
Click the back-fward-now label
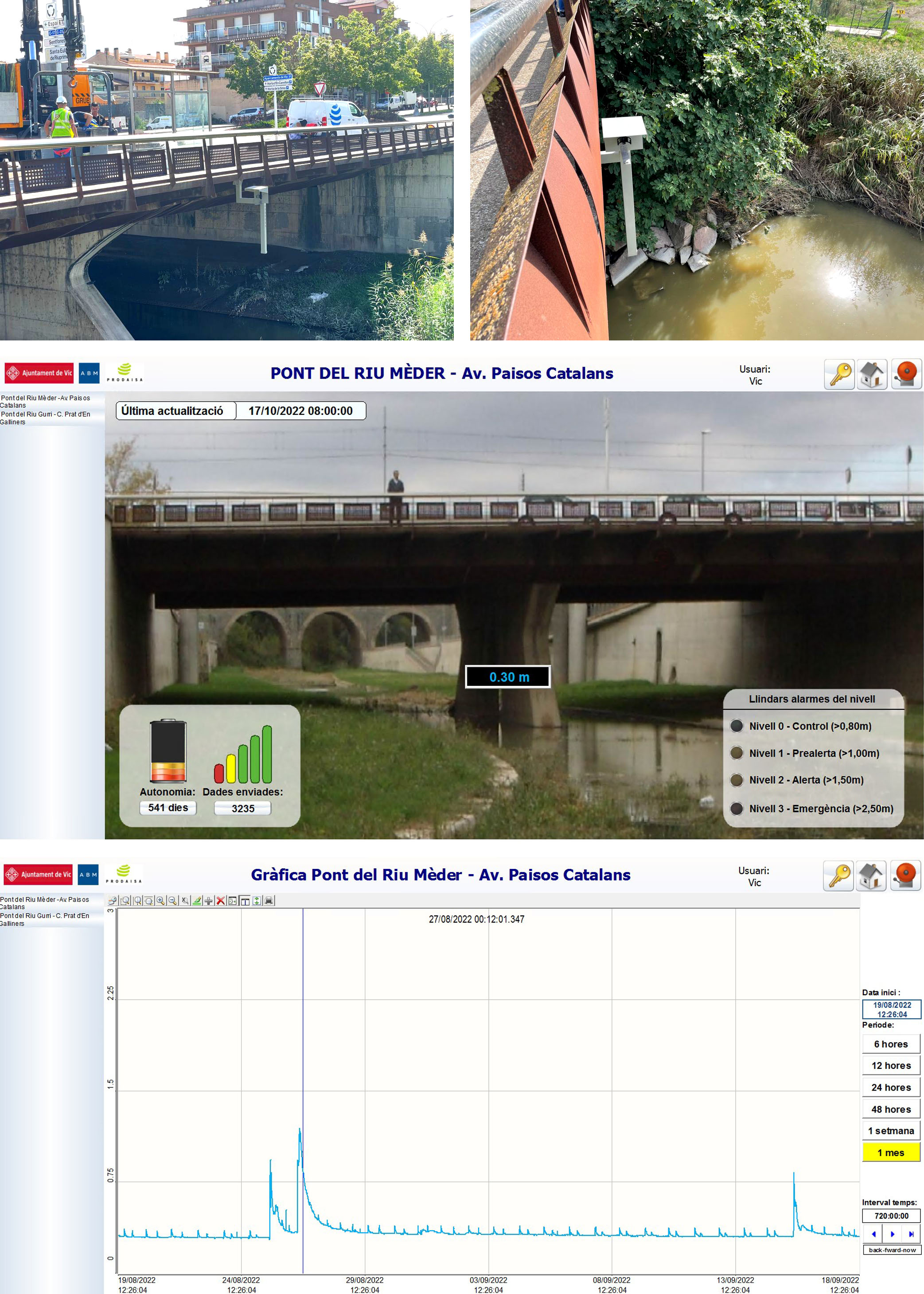pos(892,1250)
